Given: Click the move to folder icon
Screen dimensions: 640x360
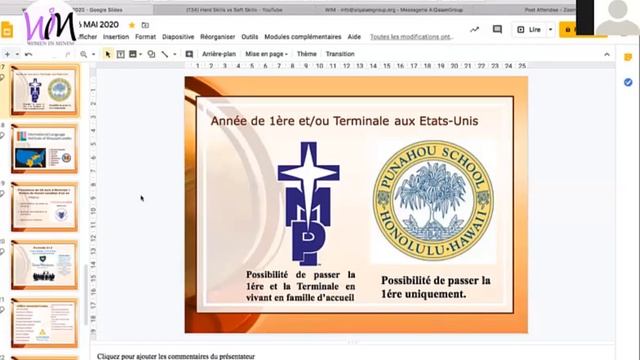Looking at the screenshot, I should click(x=145, y=25).
